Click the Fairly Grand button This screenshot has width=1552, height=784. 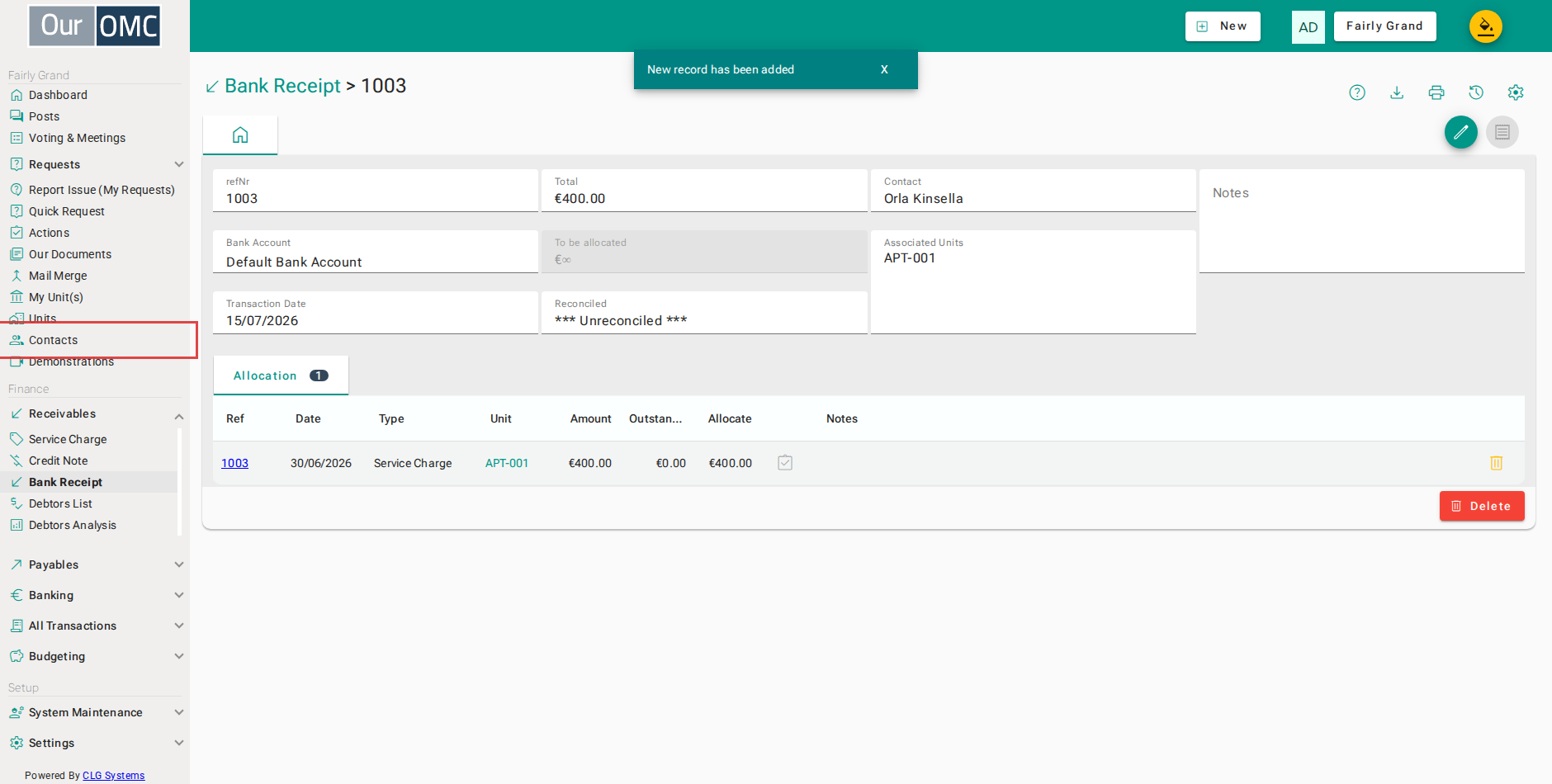1384,26
